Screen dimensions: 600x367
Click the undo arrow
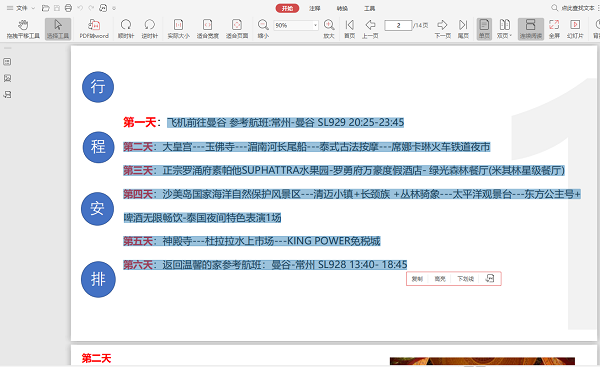80,8
